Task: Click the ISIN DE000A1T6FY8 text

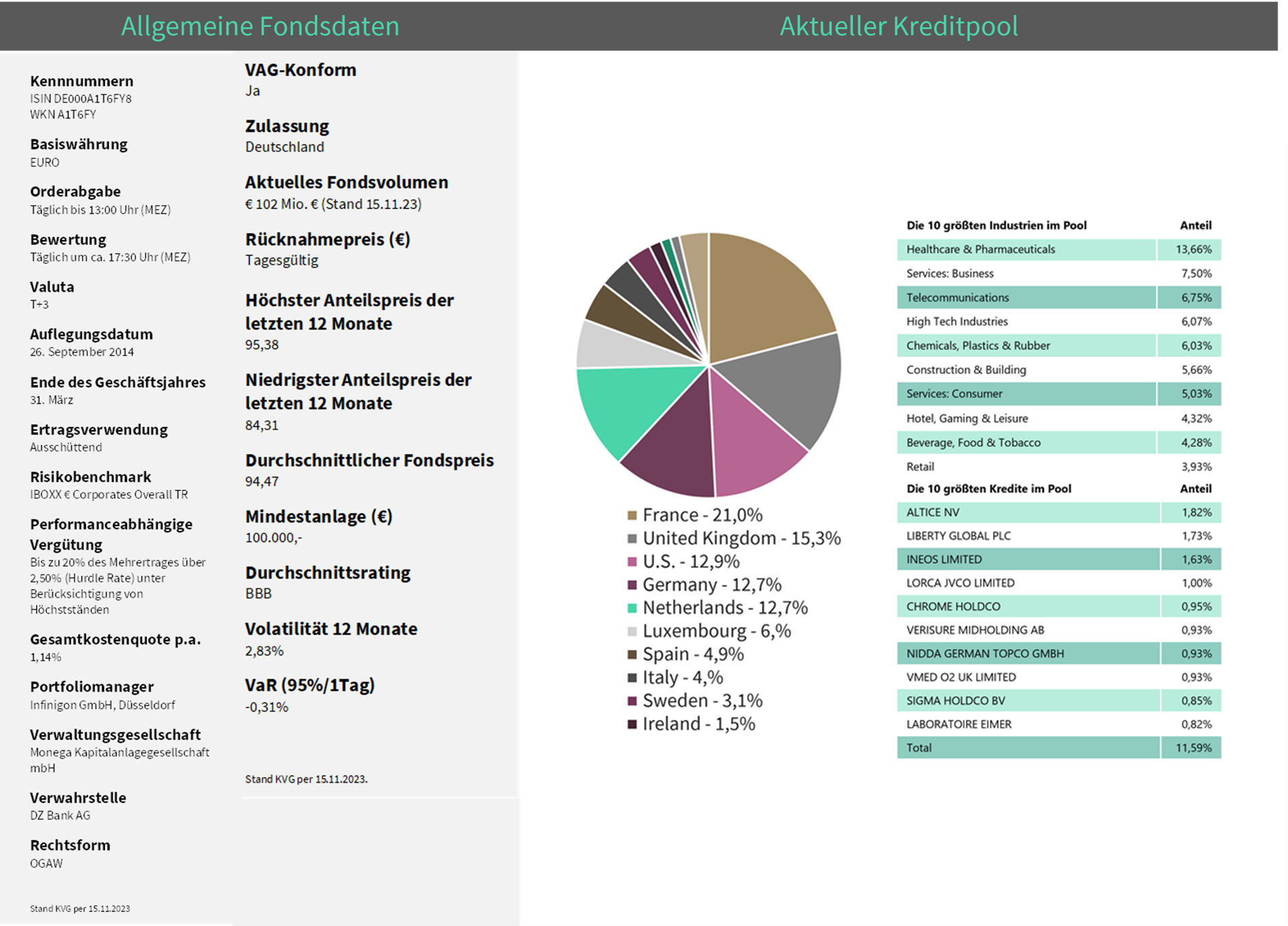Action: (x=80, y=99)
